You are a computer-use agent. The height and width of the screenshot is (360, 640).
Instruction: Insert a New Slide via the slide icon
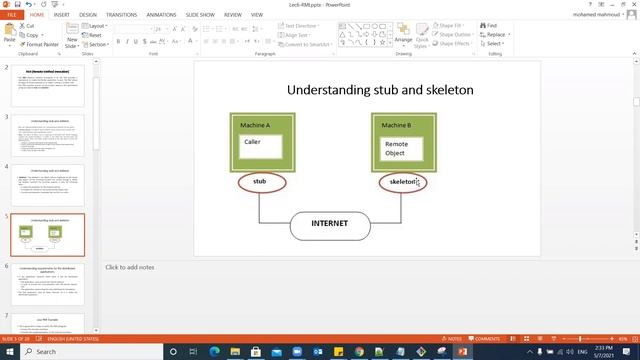(x=72, y=29)
